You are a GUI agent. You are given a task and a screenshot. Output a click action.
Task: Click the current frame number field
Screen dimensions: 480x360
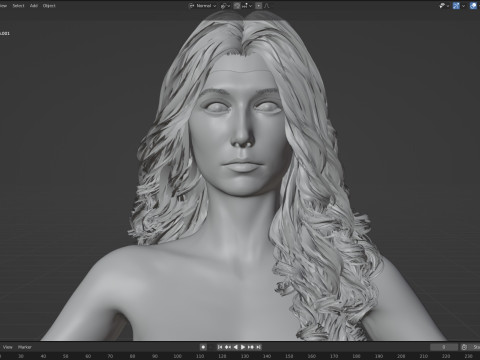[x=444, y=347]
